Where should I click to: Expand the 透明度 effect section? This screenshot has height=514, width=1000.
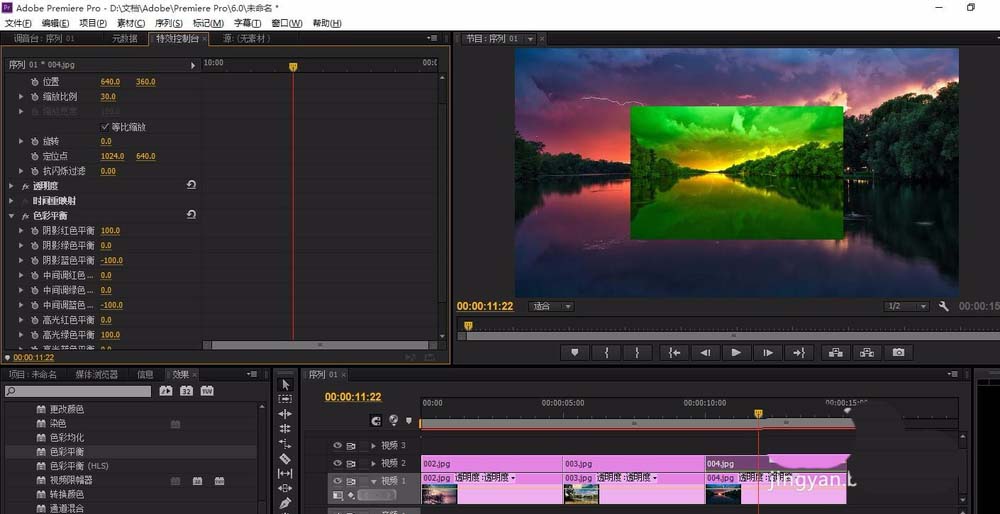point(11,186)
